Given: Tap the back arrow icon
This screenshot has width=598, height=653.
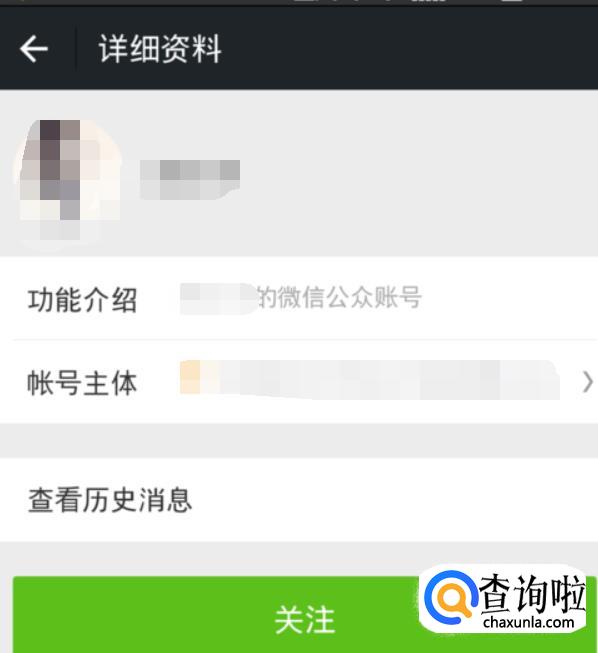Looking at the screenshot, I should (x=34, y=49).
